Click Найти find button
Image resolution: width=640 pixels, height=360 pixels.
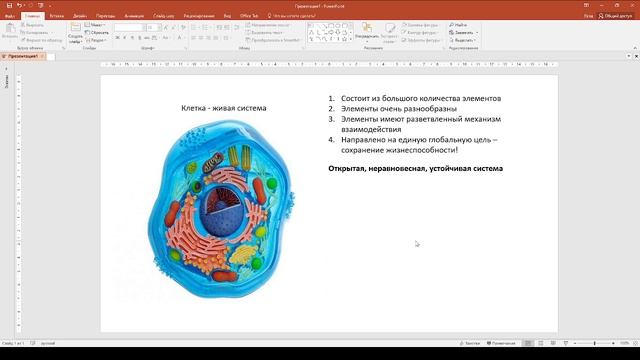click(x=458, y=25)
